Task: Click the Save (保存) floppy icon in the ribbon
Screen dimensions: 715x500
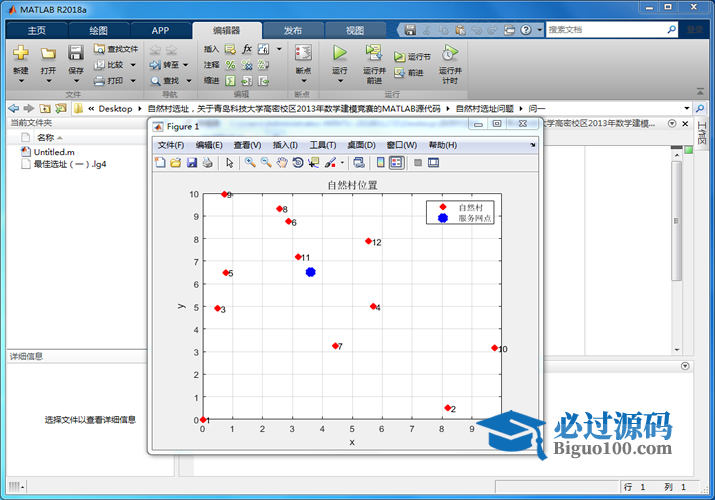Action: tap(76, 53)
